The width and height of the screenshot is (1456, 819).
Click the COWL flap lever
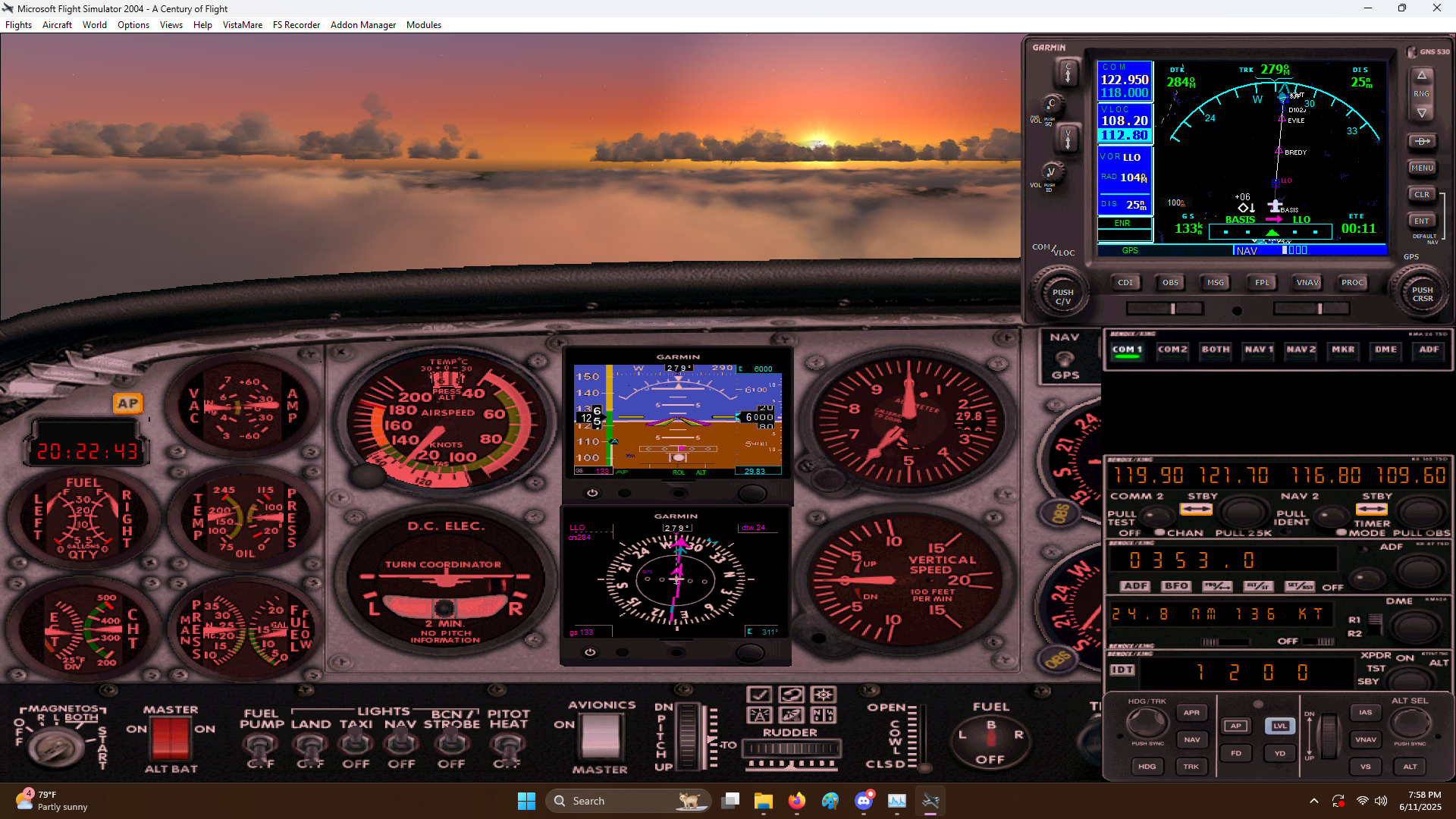tap(924, 767)
